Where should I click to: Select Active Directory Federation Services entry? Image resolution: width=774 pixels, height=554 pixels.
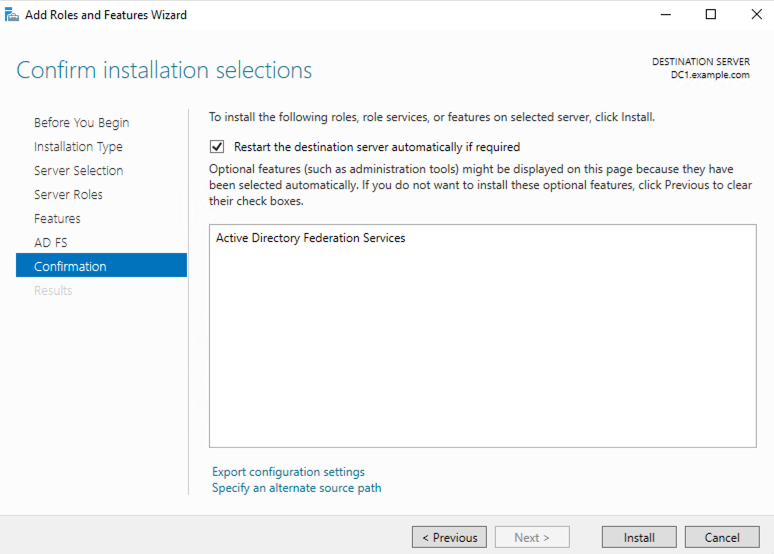pyautogui.click(x=310, y=238)
